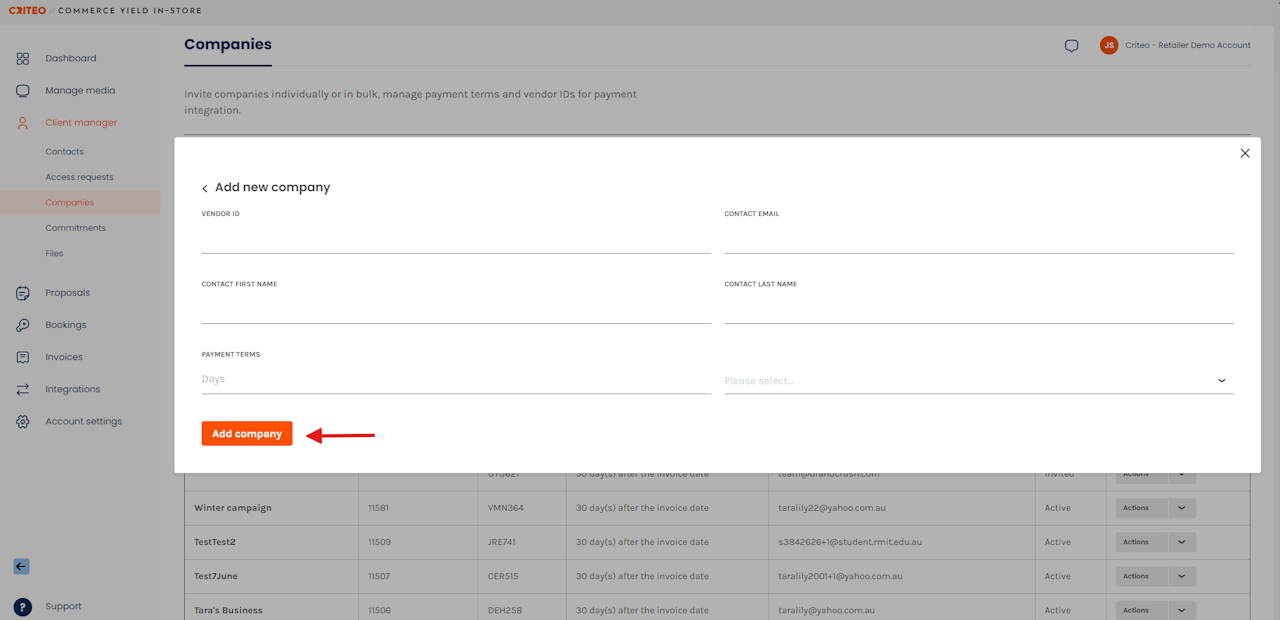1280x620 pixels.
Task: Open Bookings via its key icon
Action: pos(22,325)
